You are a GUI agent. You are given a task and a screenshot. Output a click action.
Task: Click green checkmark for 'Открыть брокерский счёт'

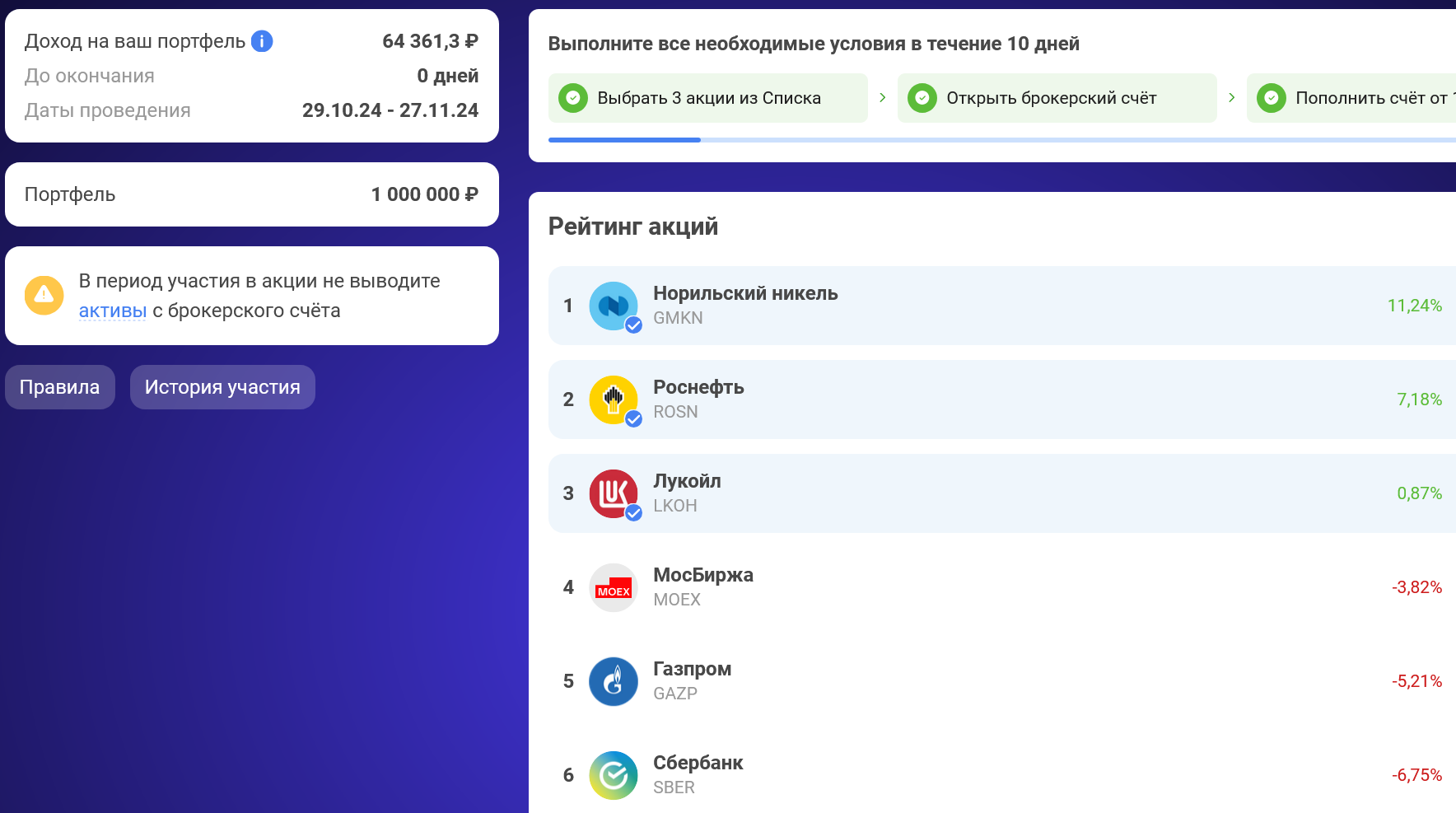[x=922, y=98]
